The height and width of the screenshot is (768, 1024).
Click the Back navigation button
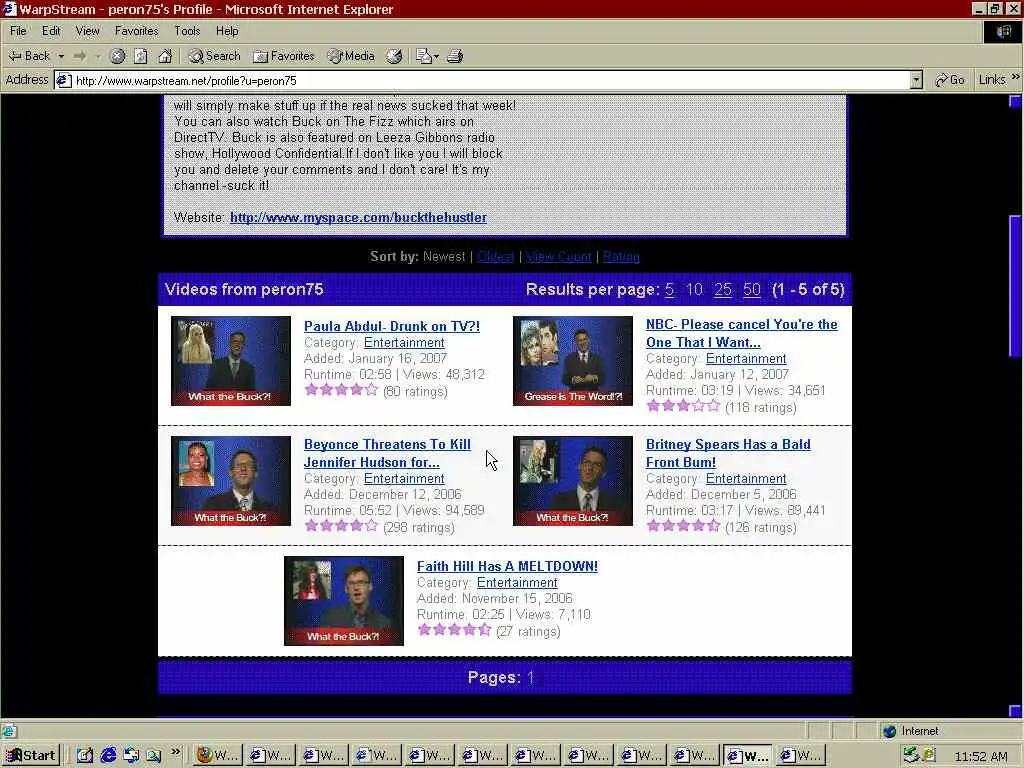[29, 56]
